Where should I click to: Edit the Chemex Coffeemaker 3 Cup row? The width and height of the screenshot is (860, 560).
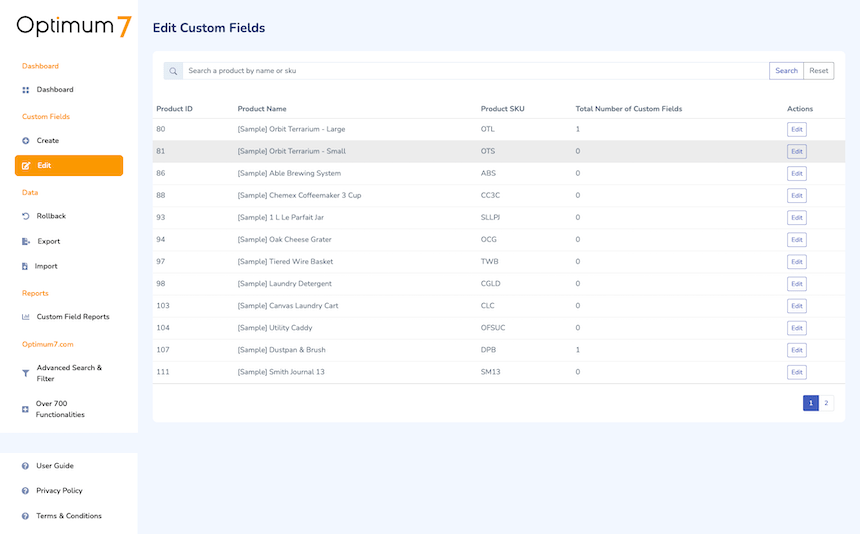(x=796, y=196)
